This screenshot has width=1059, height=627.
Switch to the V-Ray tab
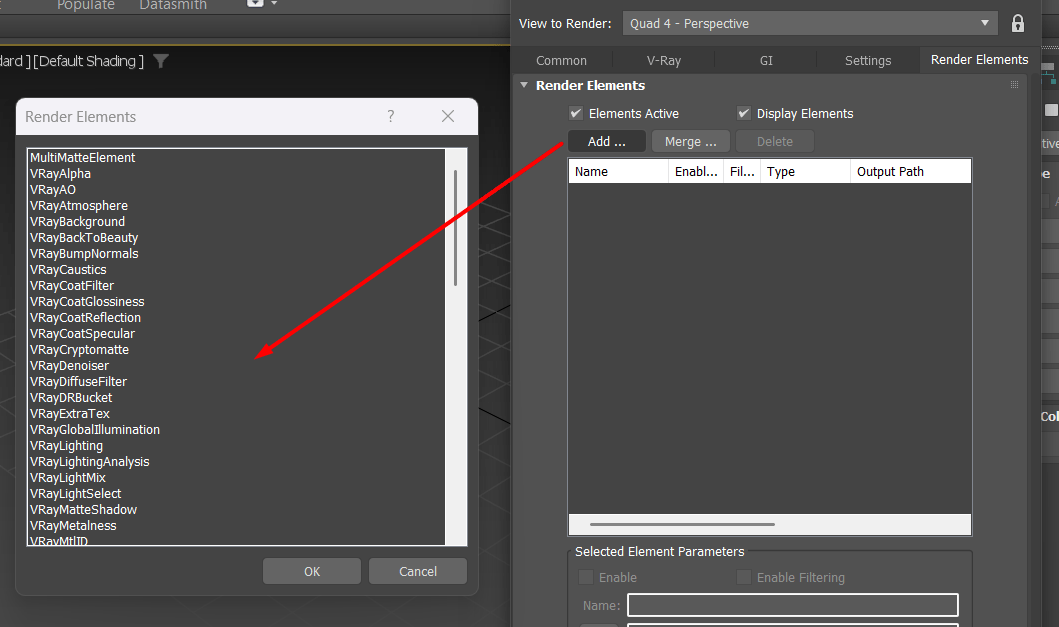[664, 60]
